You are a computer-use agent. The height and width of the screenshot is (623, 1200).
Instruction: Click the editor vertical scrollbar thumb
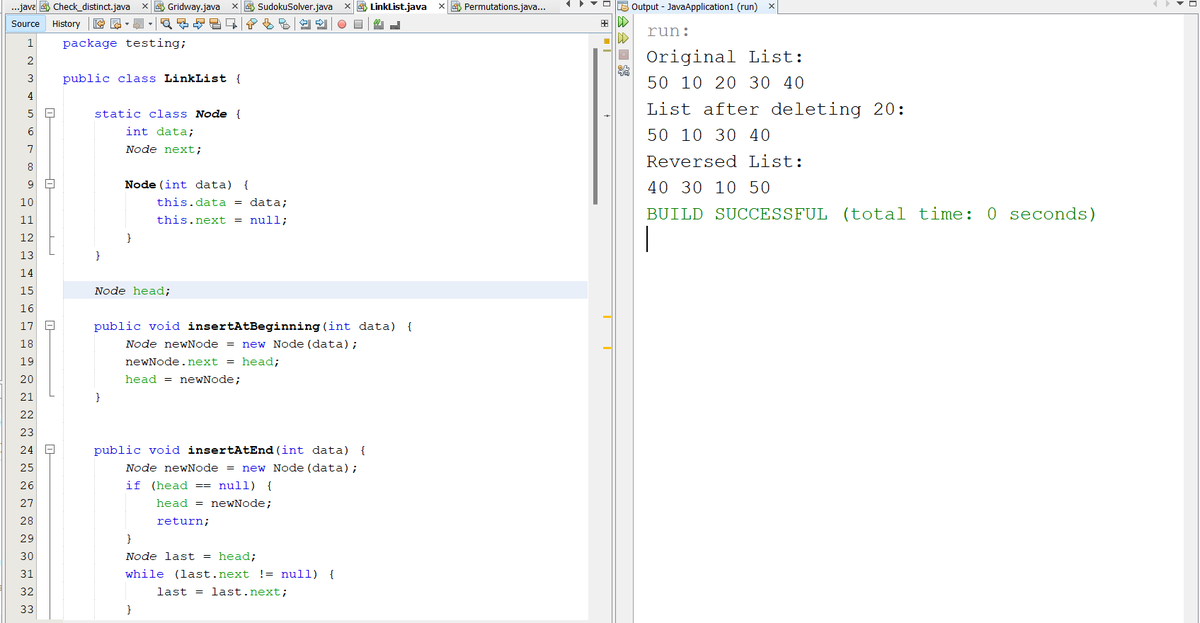pyautogui.click(x=595, y=125)
